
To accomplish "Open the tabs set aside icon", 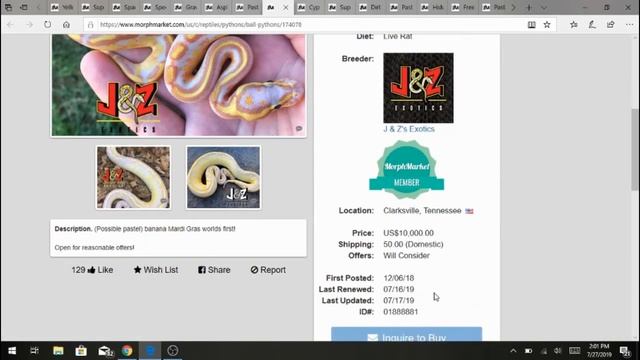I will (x=8, y=7).
